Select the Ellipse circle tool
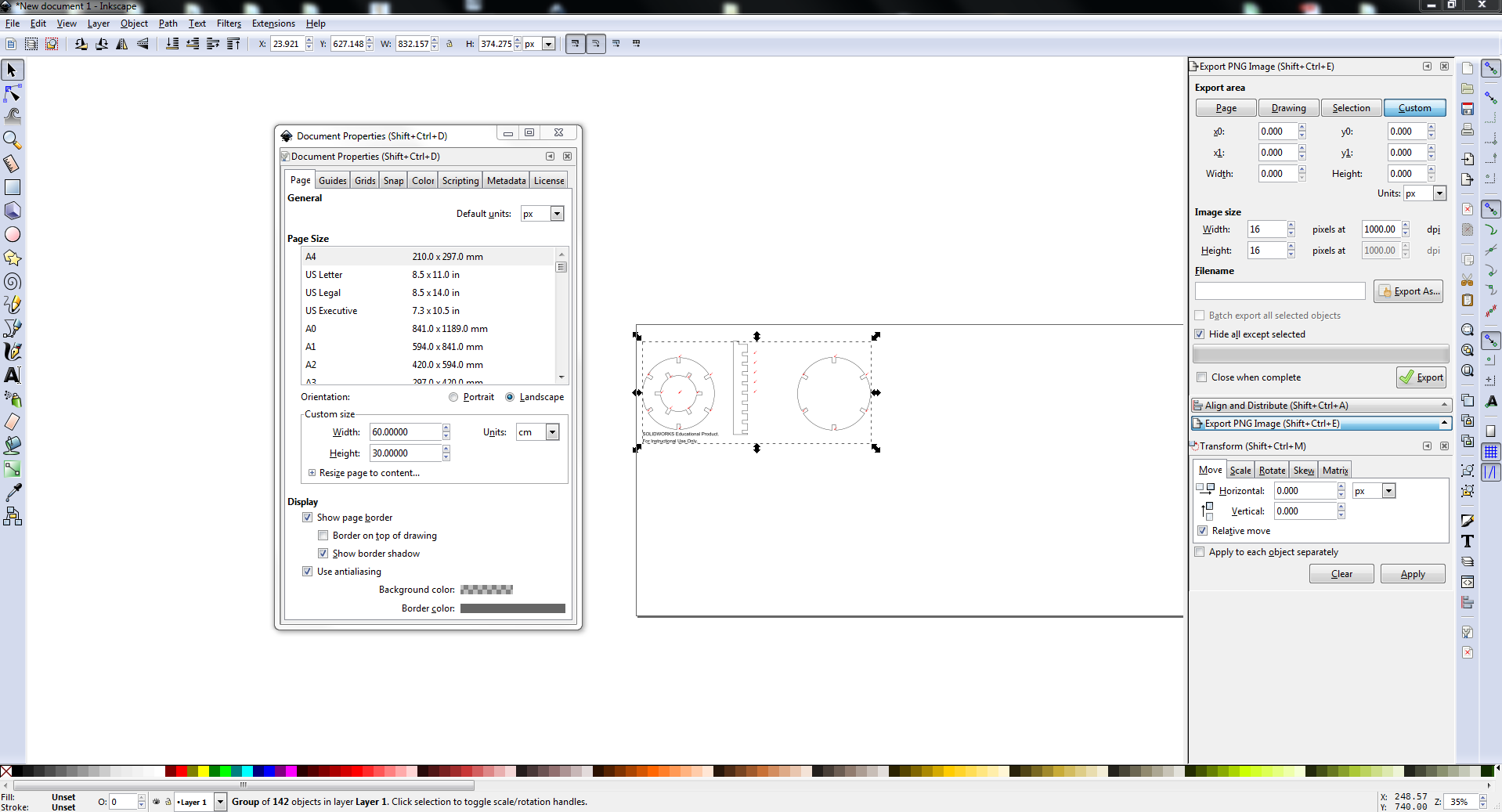The height and width of the screenshot is (812, 1502). pyautogui.click(x=13, y=234)
